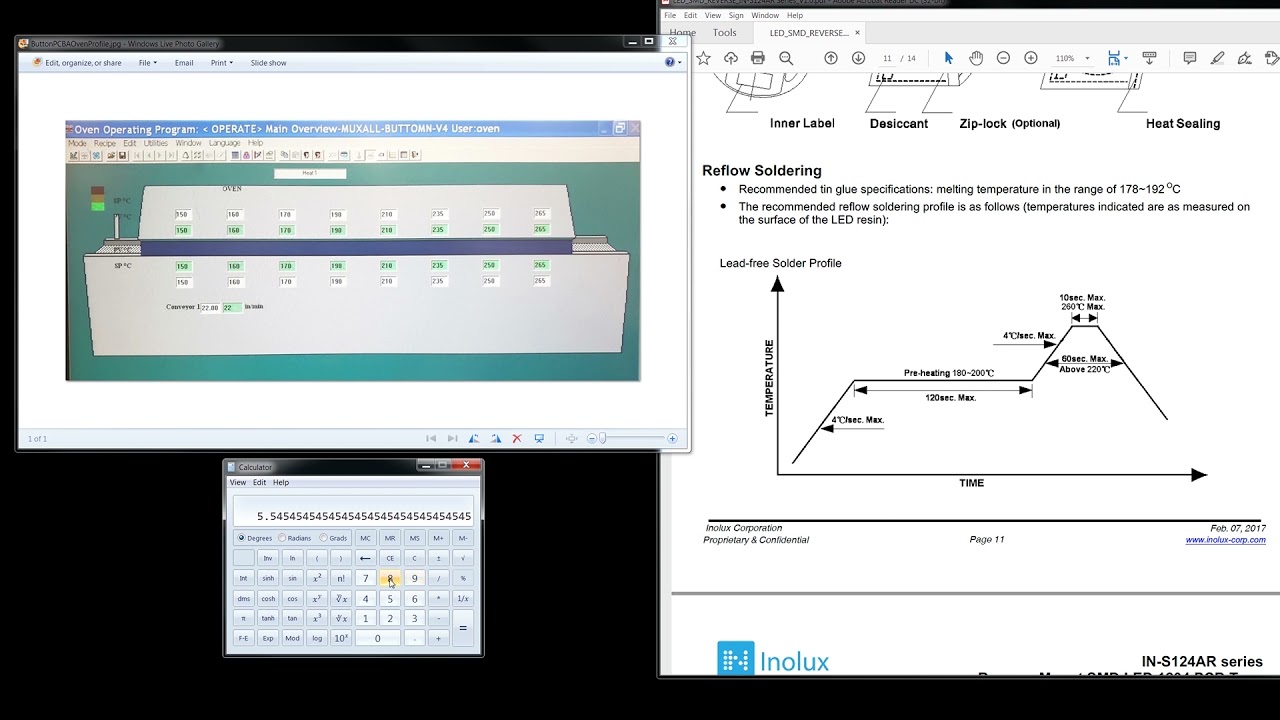Activate the hand pan tool in Acrobat

tap(976, 58)
